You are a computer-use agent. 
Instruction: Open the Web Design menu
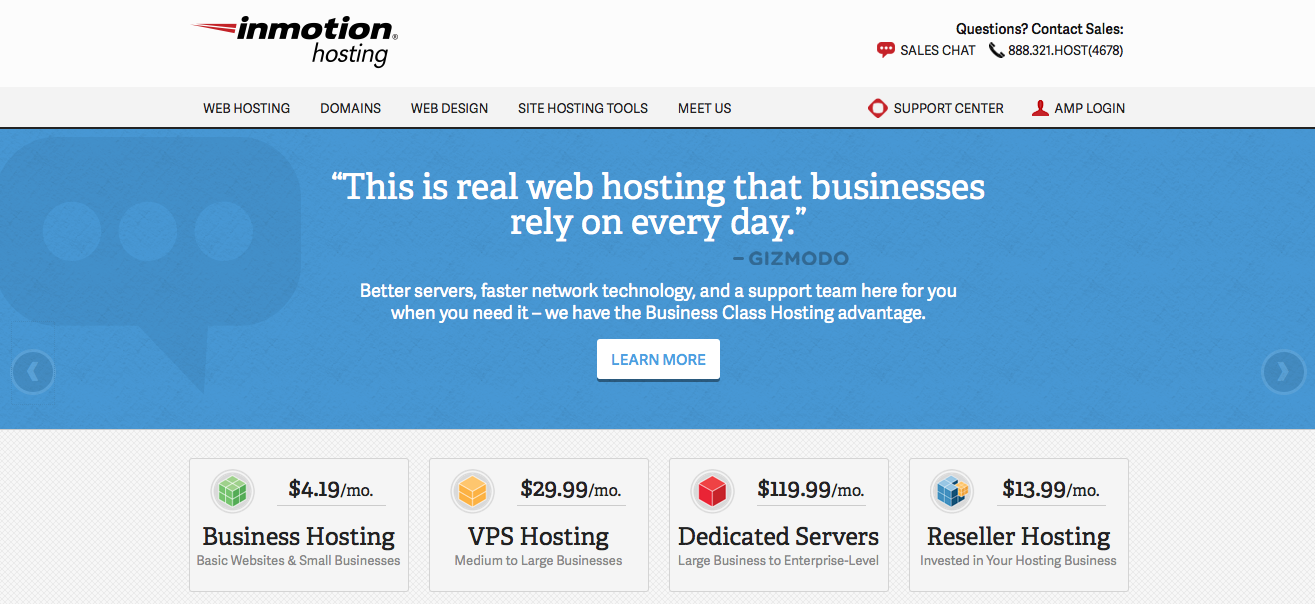[449, 108]
